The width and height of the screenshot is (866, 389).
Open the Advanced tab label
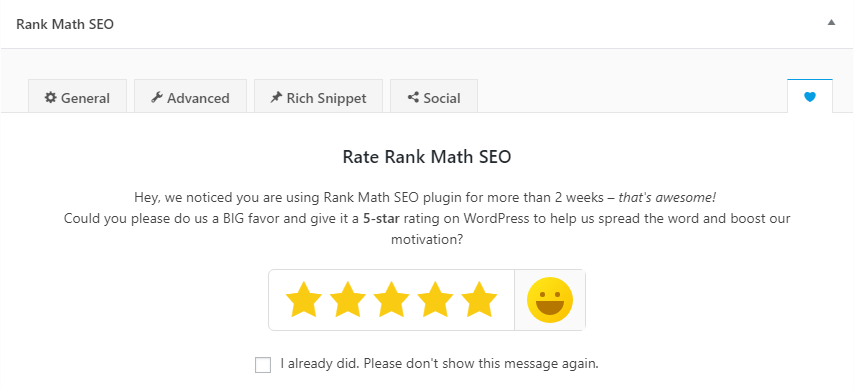198,98
